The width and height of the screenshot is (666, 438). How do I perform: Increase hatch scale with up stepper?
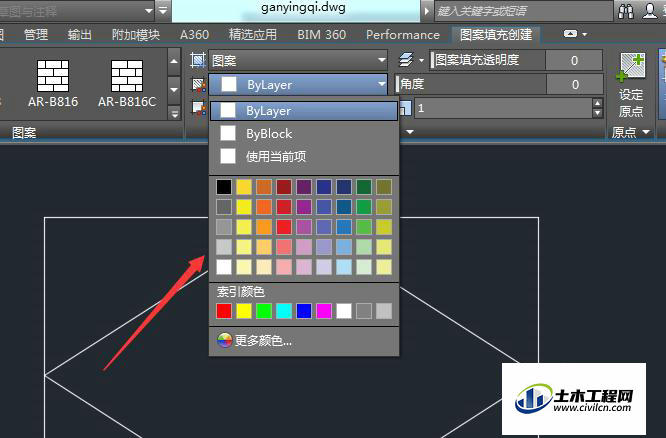pyautogui.click(x=598, y=103)
